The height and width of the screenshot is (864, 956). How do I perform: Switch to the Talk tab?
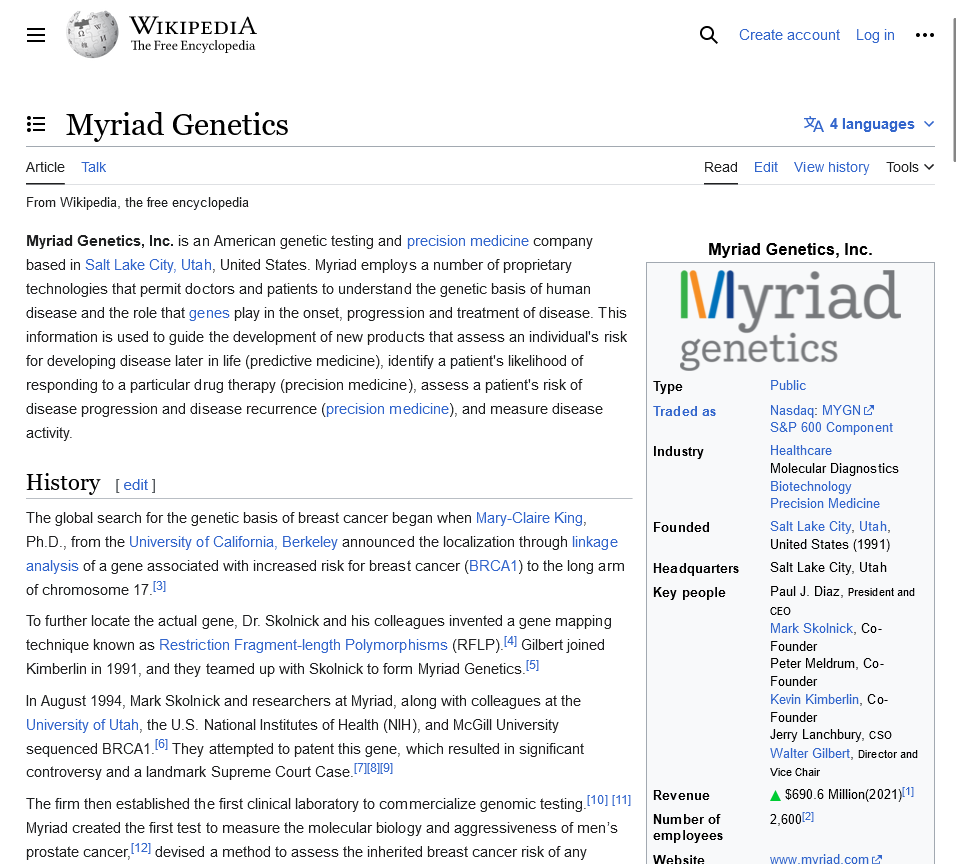coord(94,167)
